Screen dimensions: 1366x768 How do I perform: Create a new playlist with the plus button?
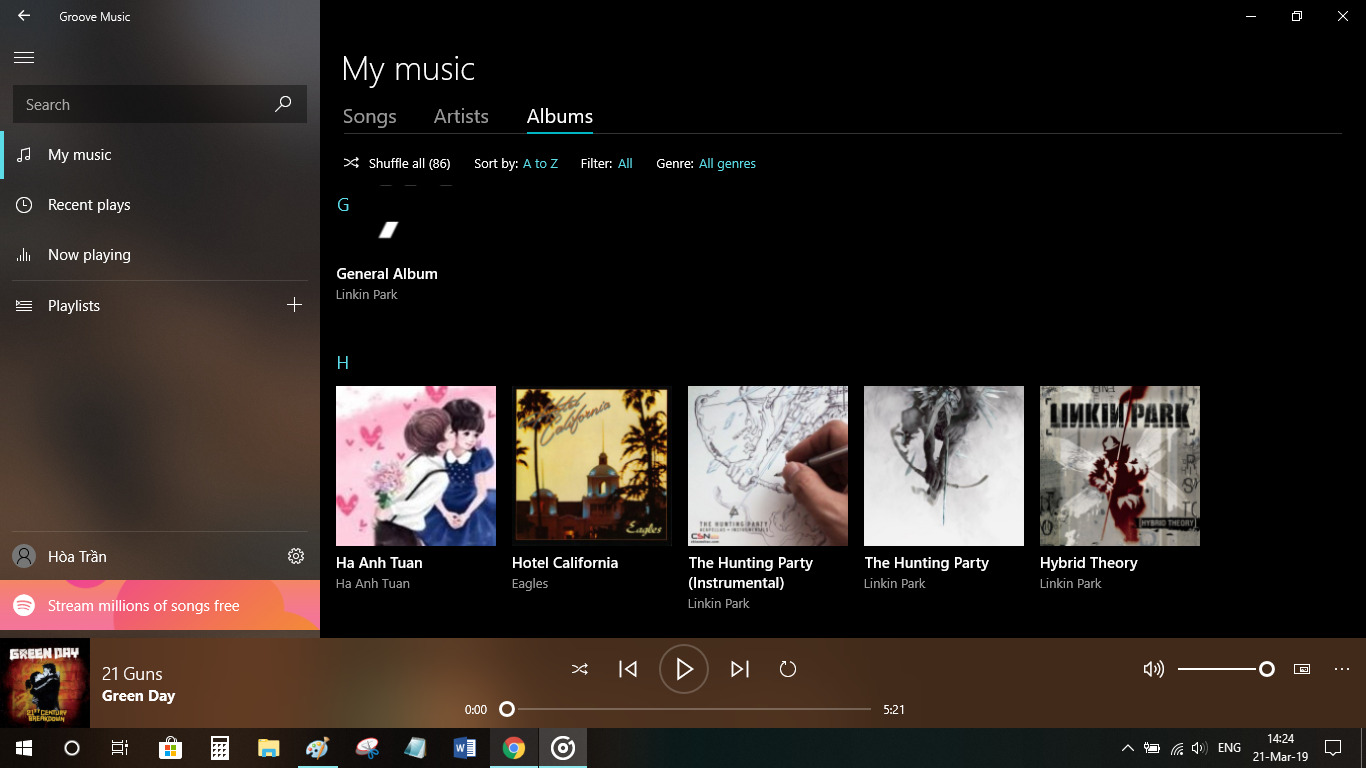pos(295,305)
